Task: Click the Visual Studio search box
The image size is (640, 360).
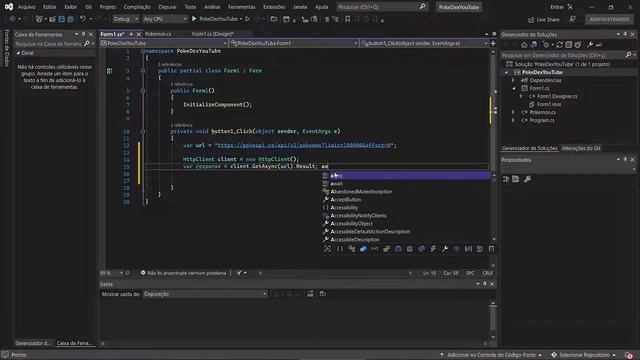Action: pos(381,7)
